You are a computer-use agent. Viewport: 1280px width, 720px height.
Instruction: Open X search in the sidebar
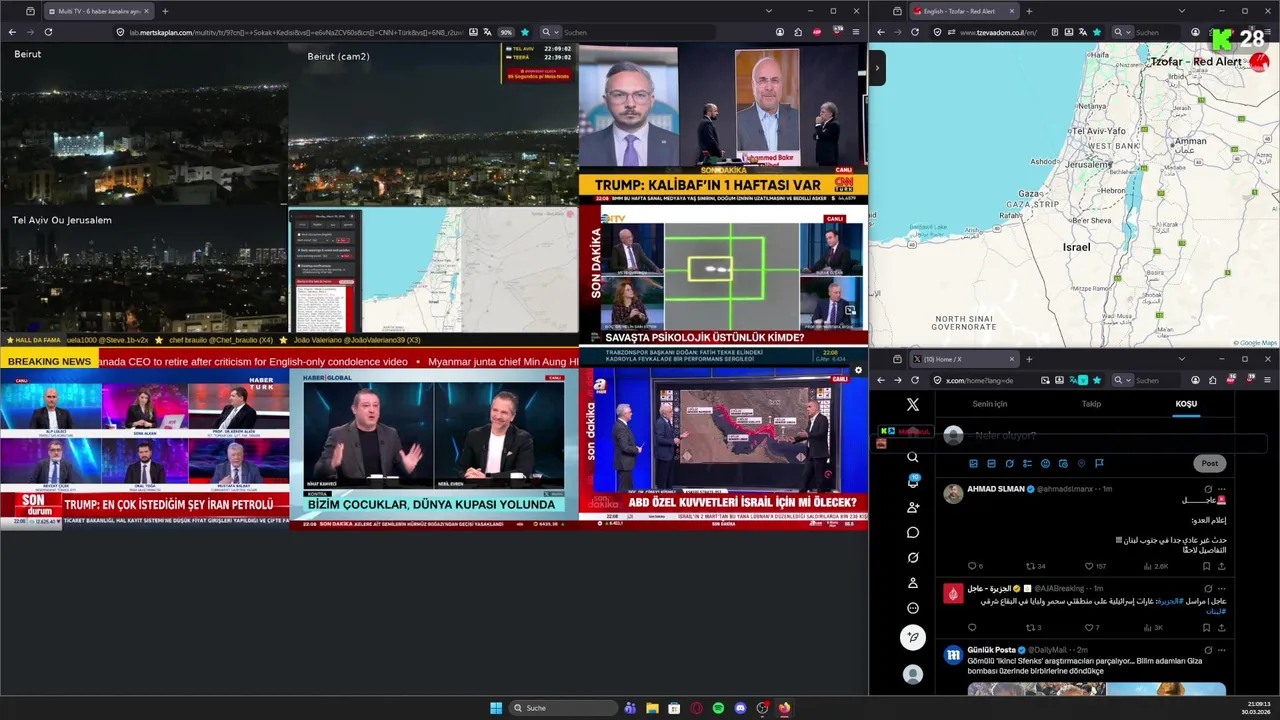pyautogui.click(x=912, y=457)
